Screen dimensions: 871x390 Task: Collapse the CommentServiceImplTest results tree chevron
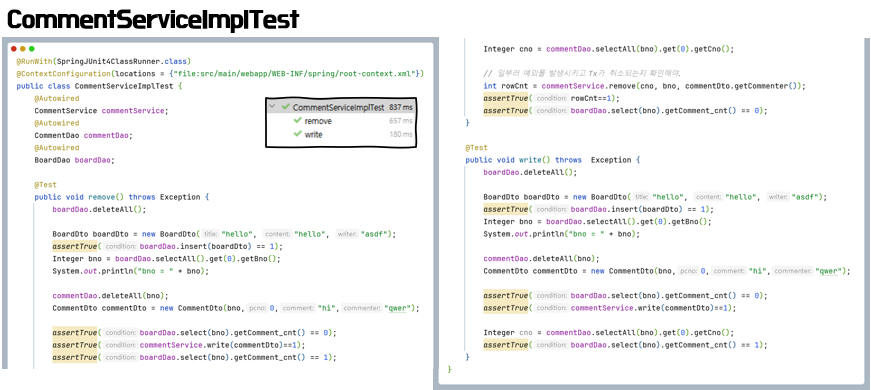[x=272, y=107]
